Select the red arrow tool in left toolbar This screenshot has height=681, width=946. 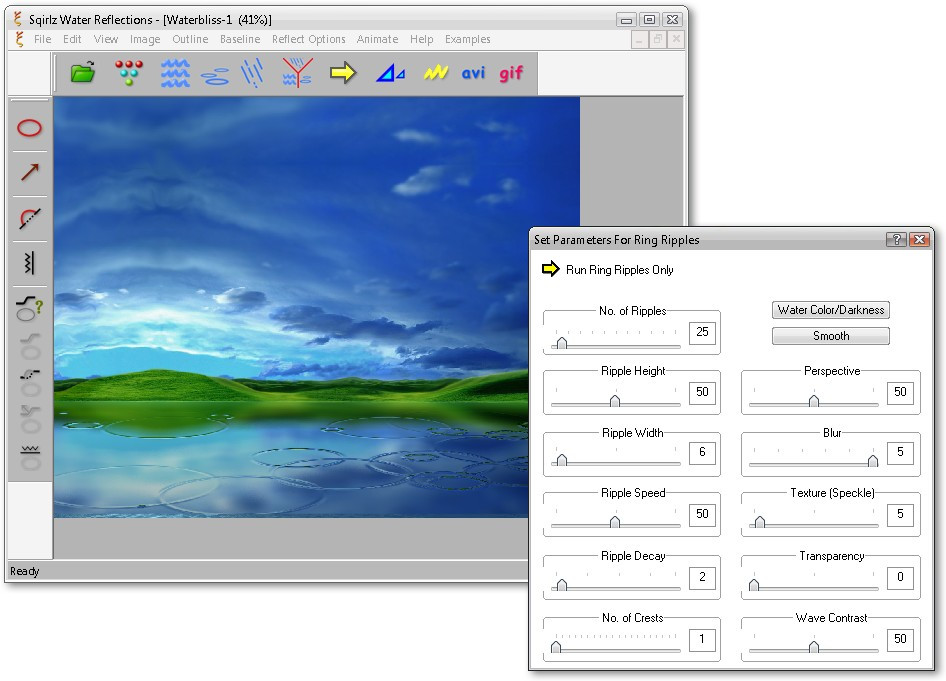pos(30,173)
